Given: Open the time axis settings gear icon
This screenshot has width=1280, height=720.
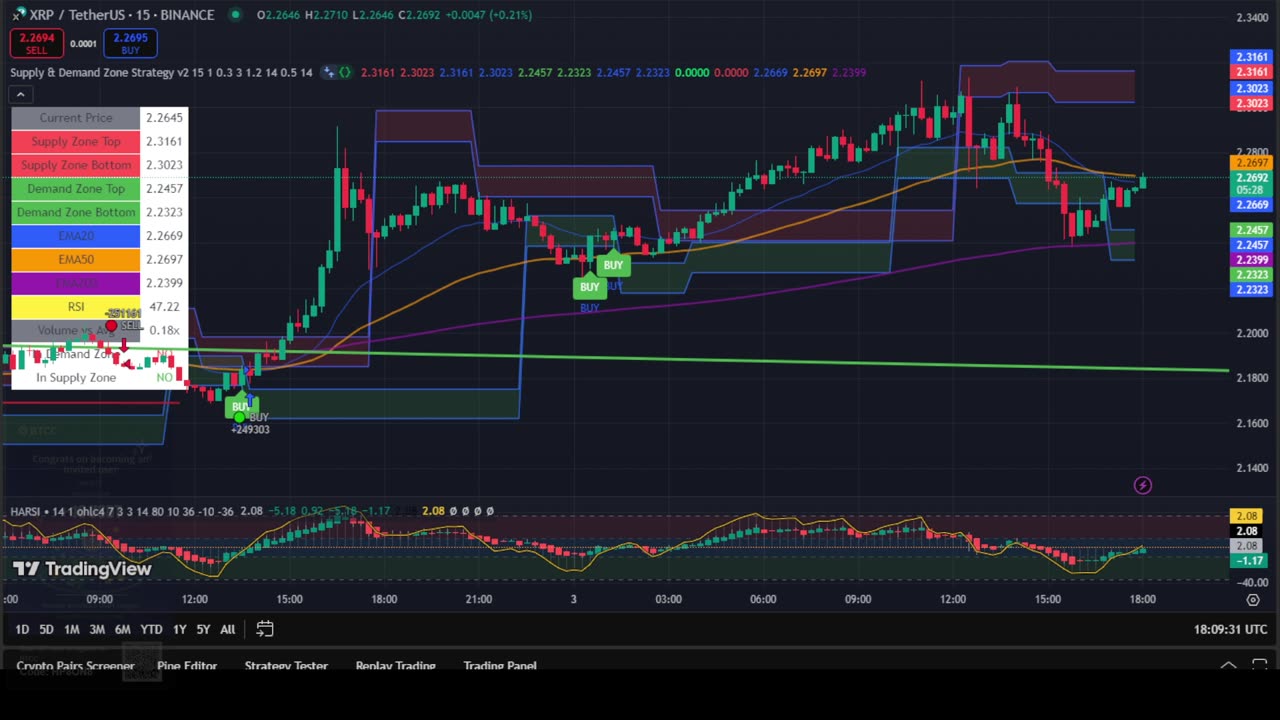Looking at the screenshot, I should tap(1253, 599).
